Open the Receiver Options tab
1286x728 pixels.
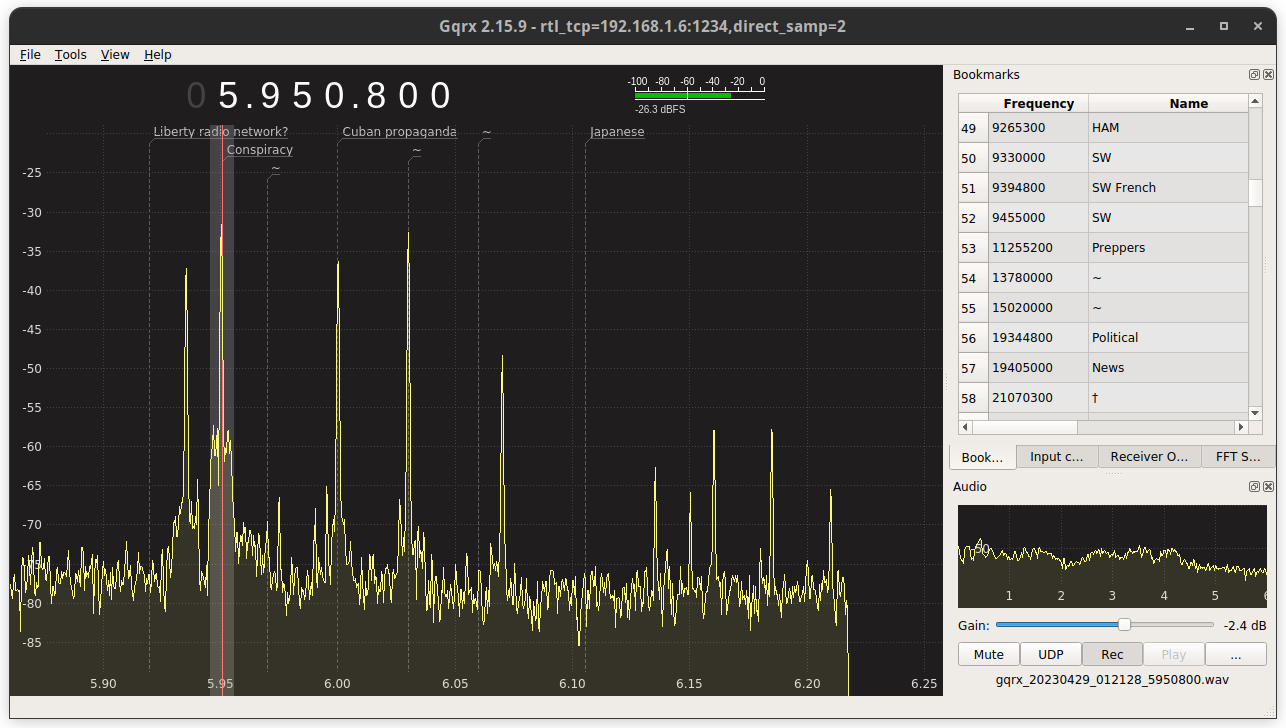pos(1149,456)
